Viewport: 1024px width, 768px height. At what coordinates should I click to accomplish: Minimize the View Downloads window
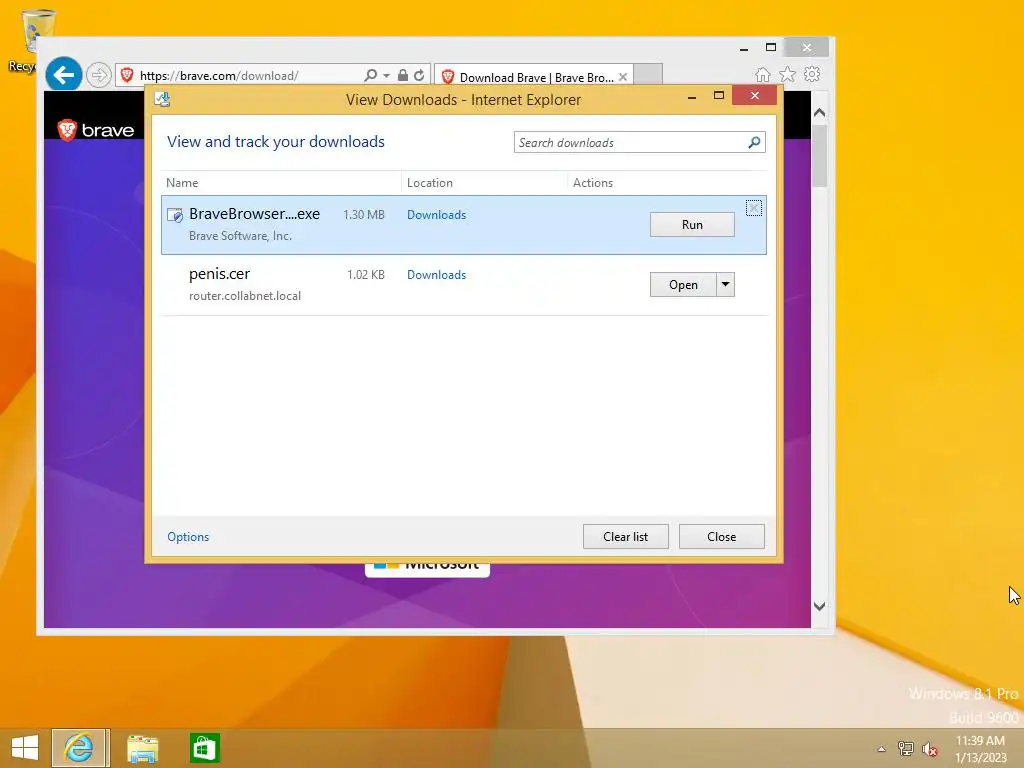point(692,96)
